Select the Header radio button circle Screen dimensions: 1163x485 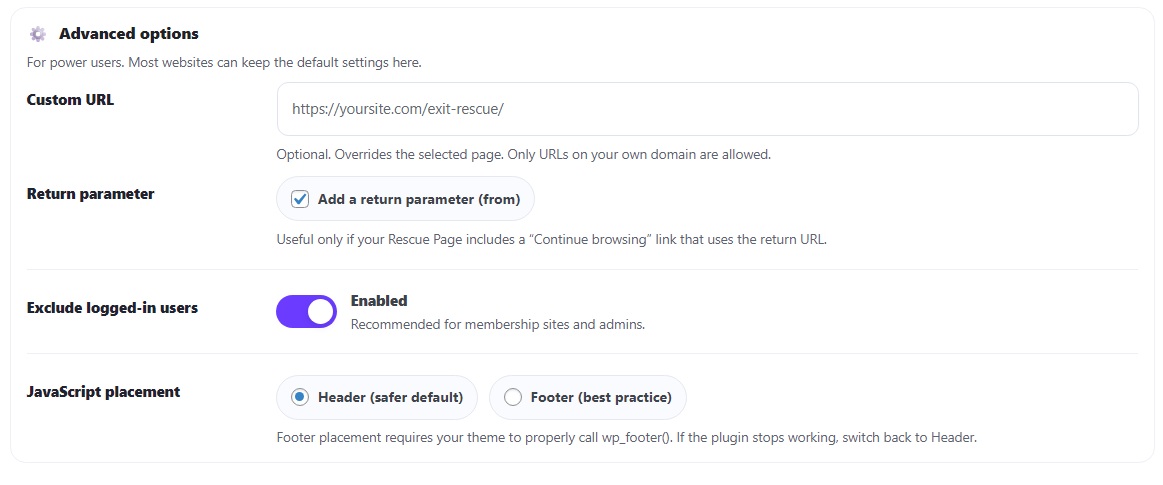coord(300,397)
